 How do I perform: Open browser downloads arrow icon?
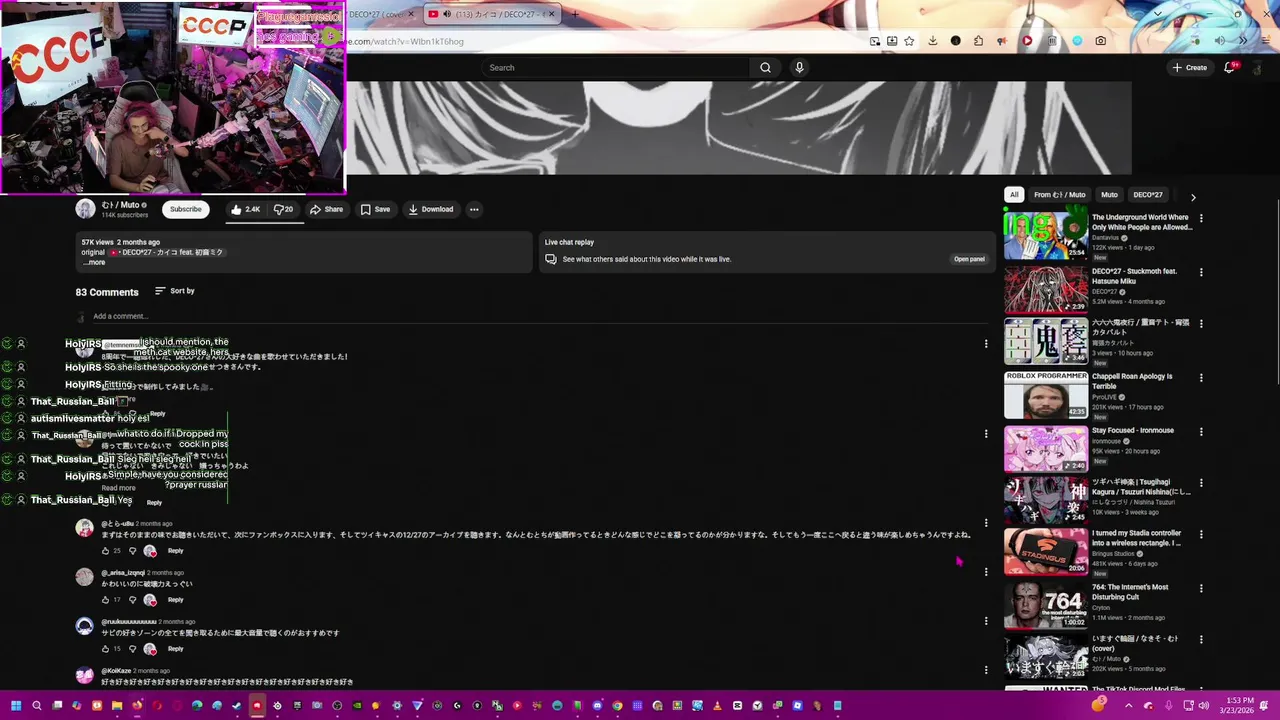tap(932, 41)
